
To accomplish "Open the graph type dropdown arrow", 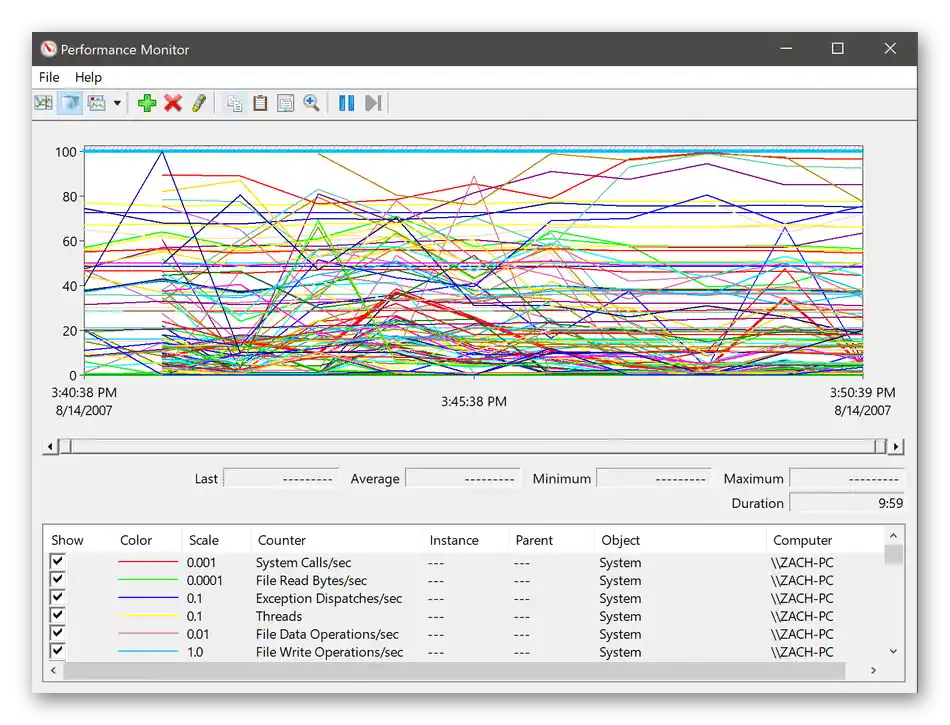I will point(118,103).
